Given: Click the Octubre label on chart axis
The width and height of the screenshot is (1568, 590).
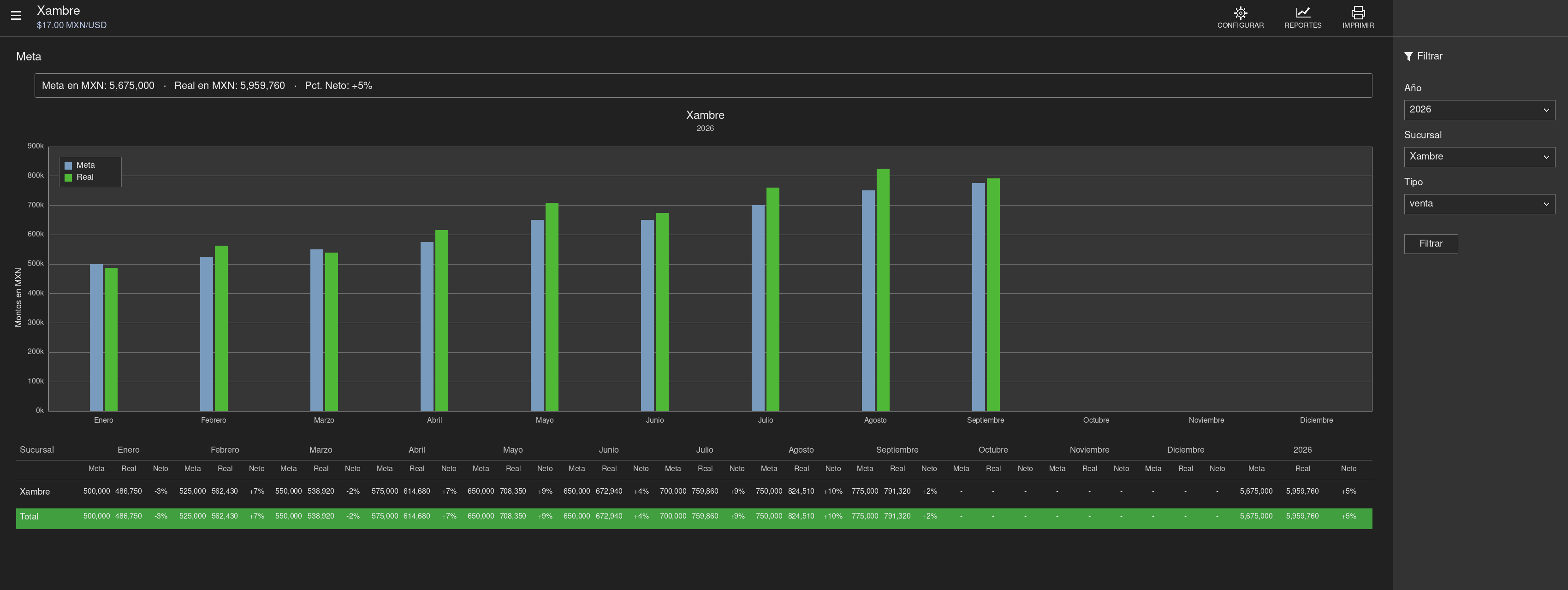Looking at the screenshot, I should [1096, 420].
